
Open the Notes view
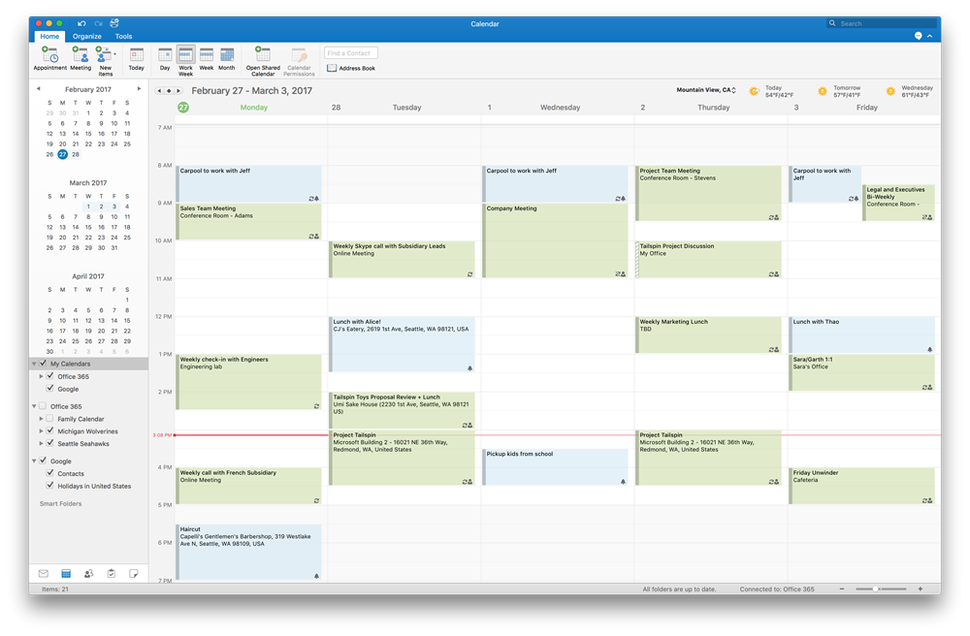135,573
